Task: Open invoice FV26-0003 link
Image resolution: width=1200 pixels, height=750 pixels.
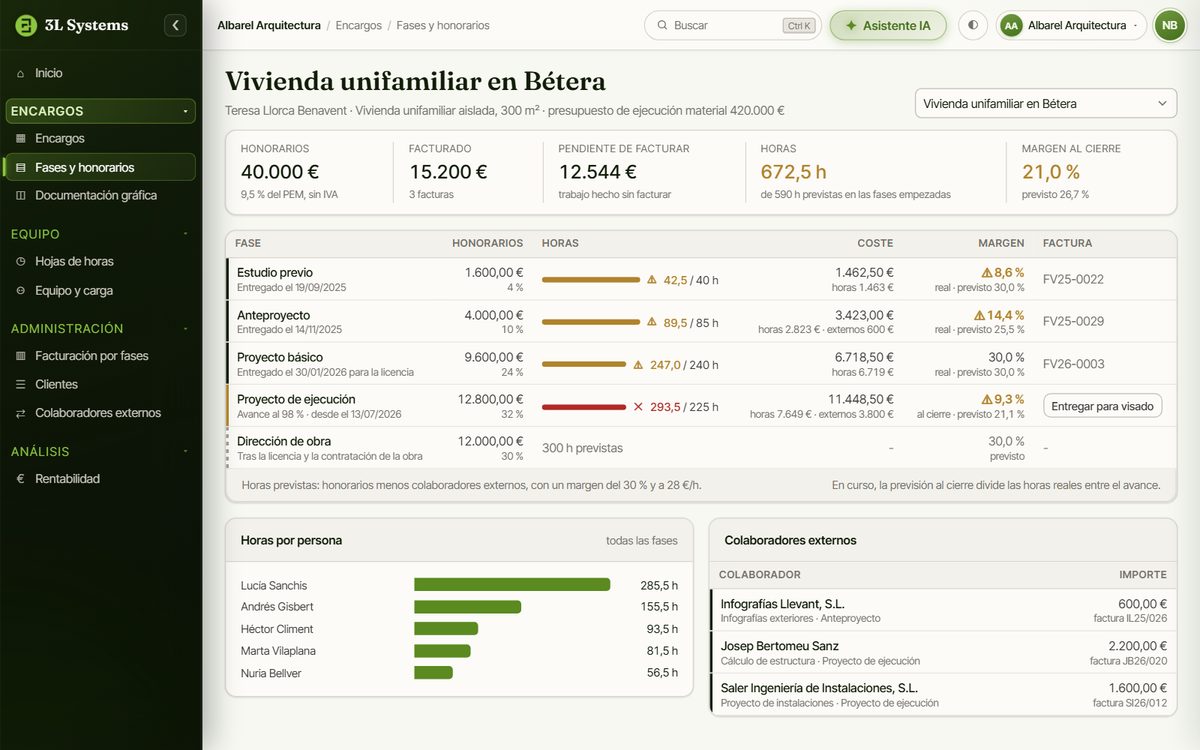Action: coord(1073,364)
